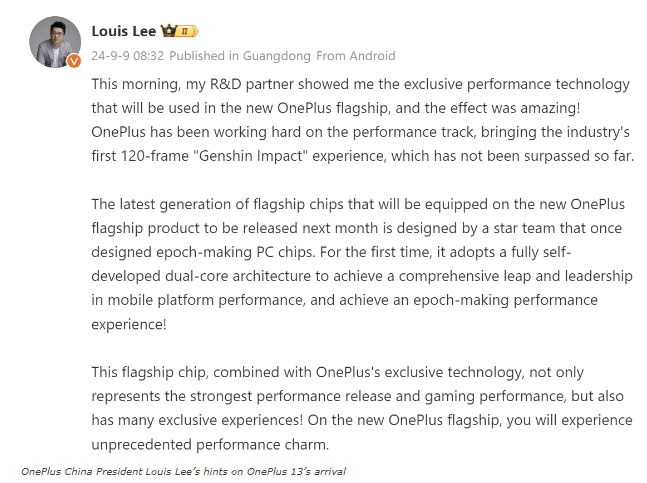The height and width of the screenshot is (483, 647).
Task: Open Louis Lee's profile avatar photo
Action: click(x=55, y=42)
